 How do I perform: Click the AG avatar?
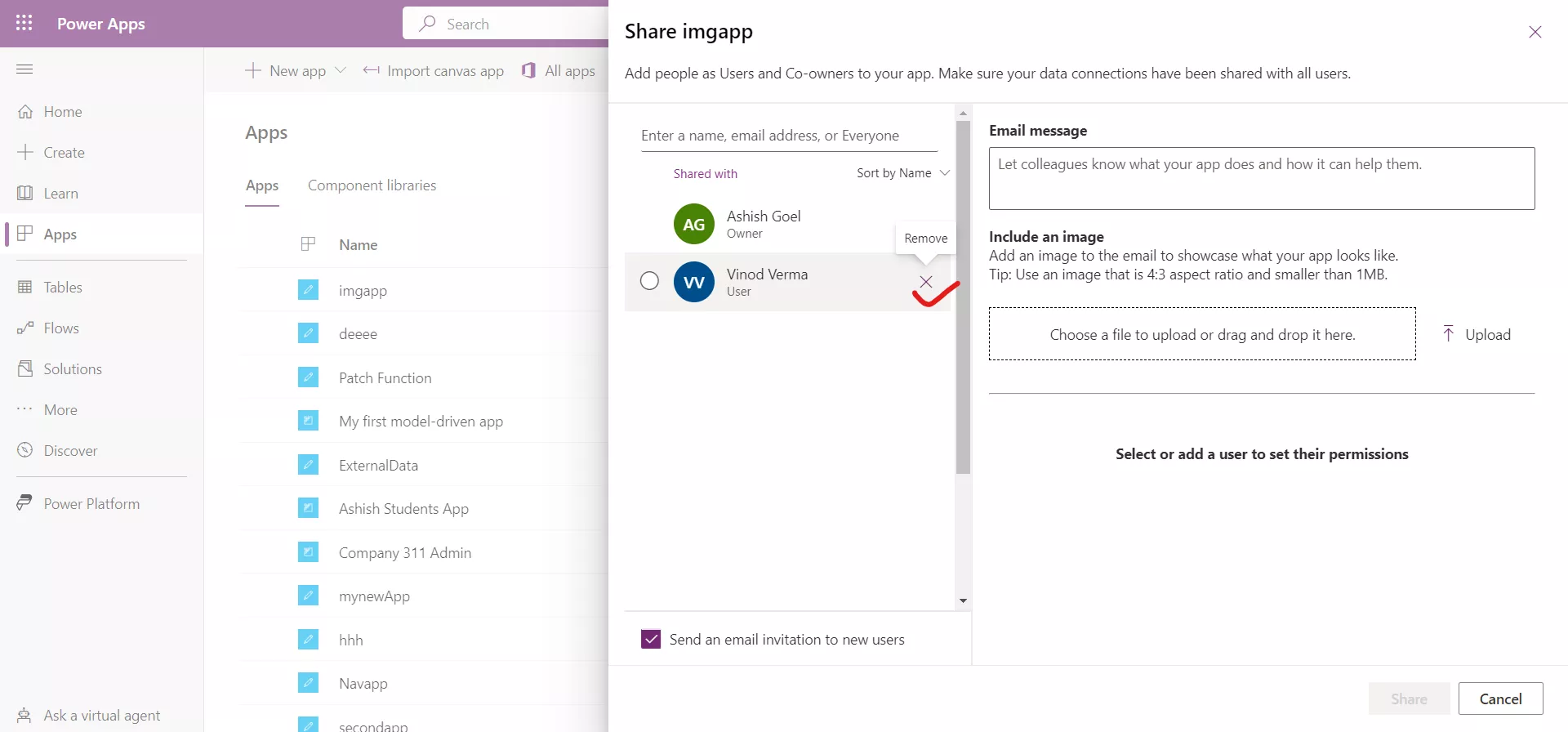693,224
